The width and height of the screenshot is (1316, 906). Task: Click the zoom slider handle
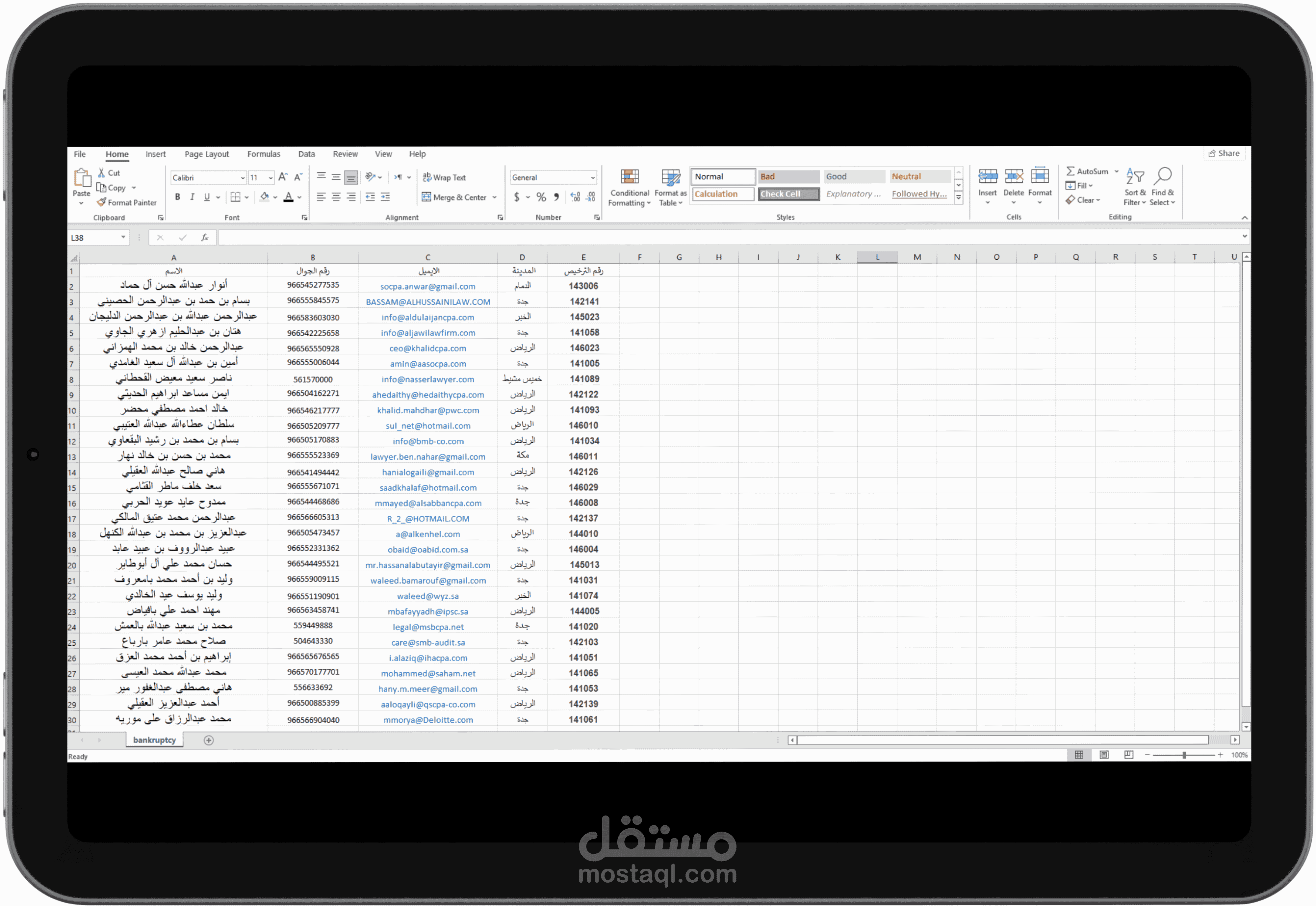tap(1184, 755)
